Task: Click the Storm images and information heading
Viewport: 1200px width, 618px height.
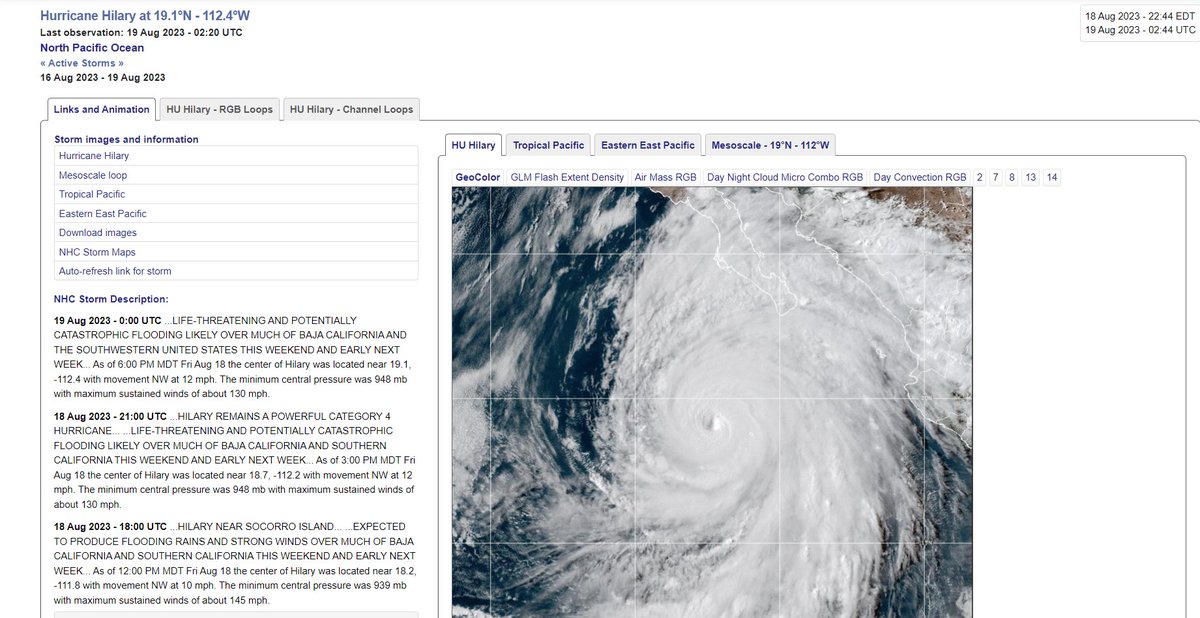Action: (x=126, y=139)
